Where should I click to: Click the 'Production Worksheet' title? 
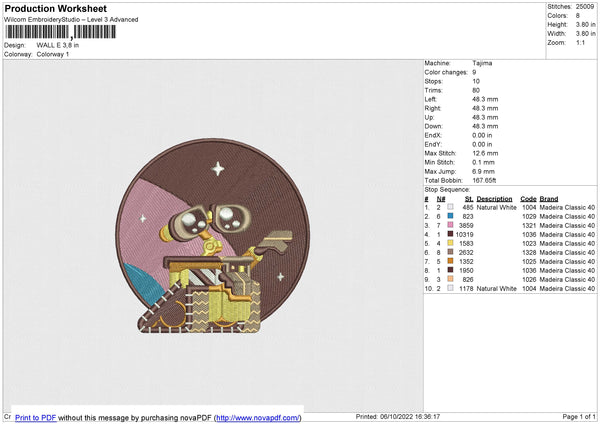click(x=56, y=8)
